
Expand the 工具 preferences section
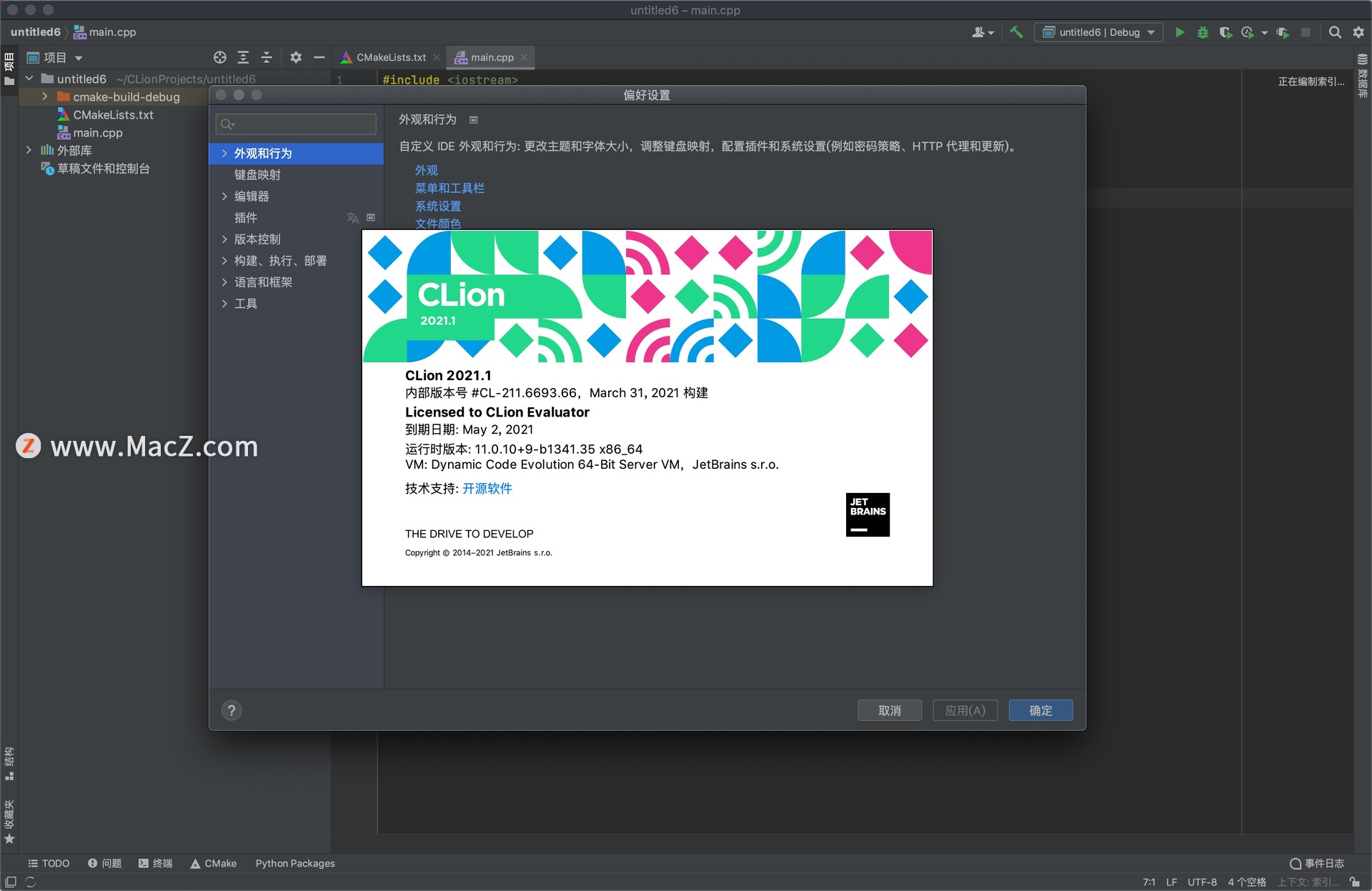pos(224,303)
